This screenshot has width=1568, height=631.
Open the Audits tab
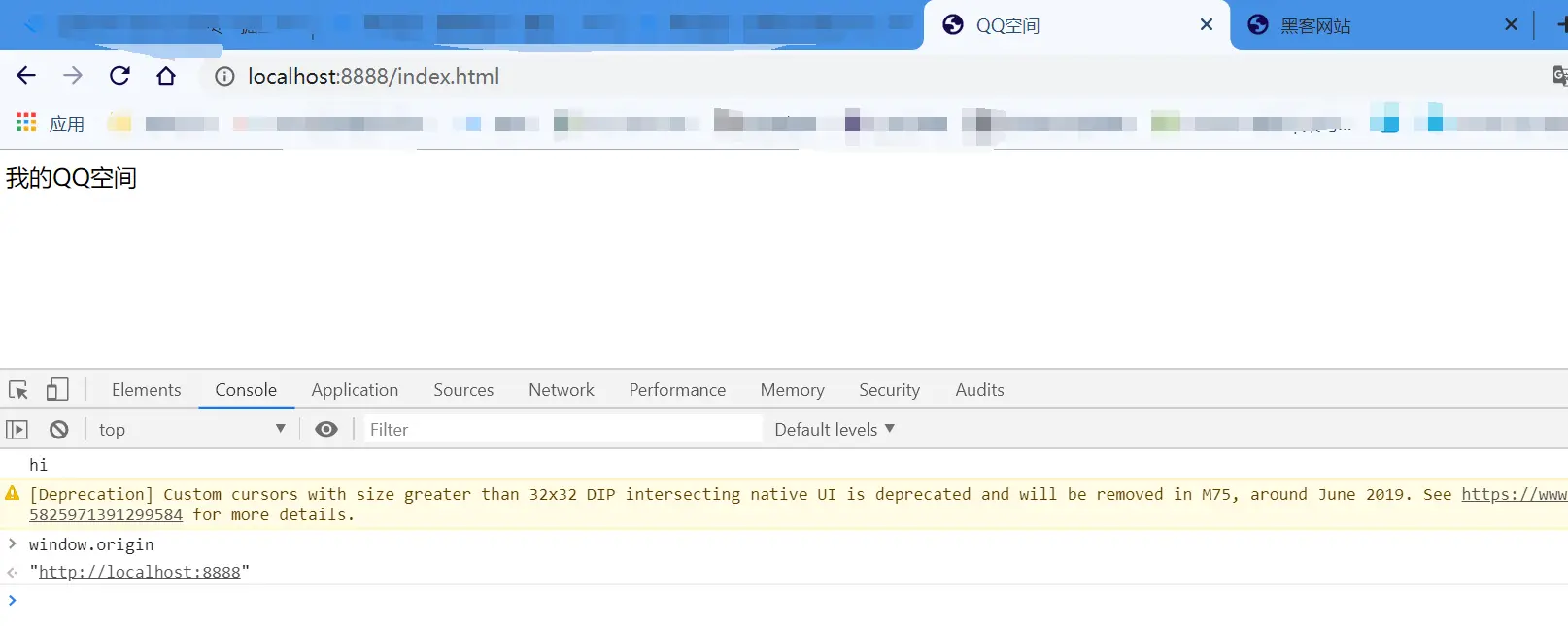click(x=979, y=390)
